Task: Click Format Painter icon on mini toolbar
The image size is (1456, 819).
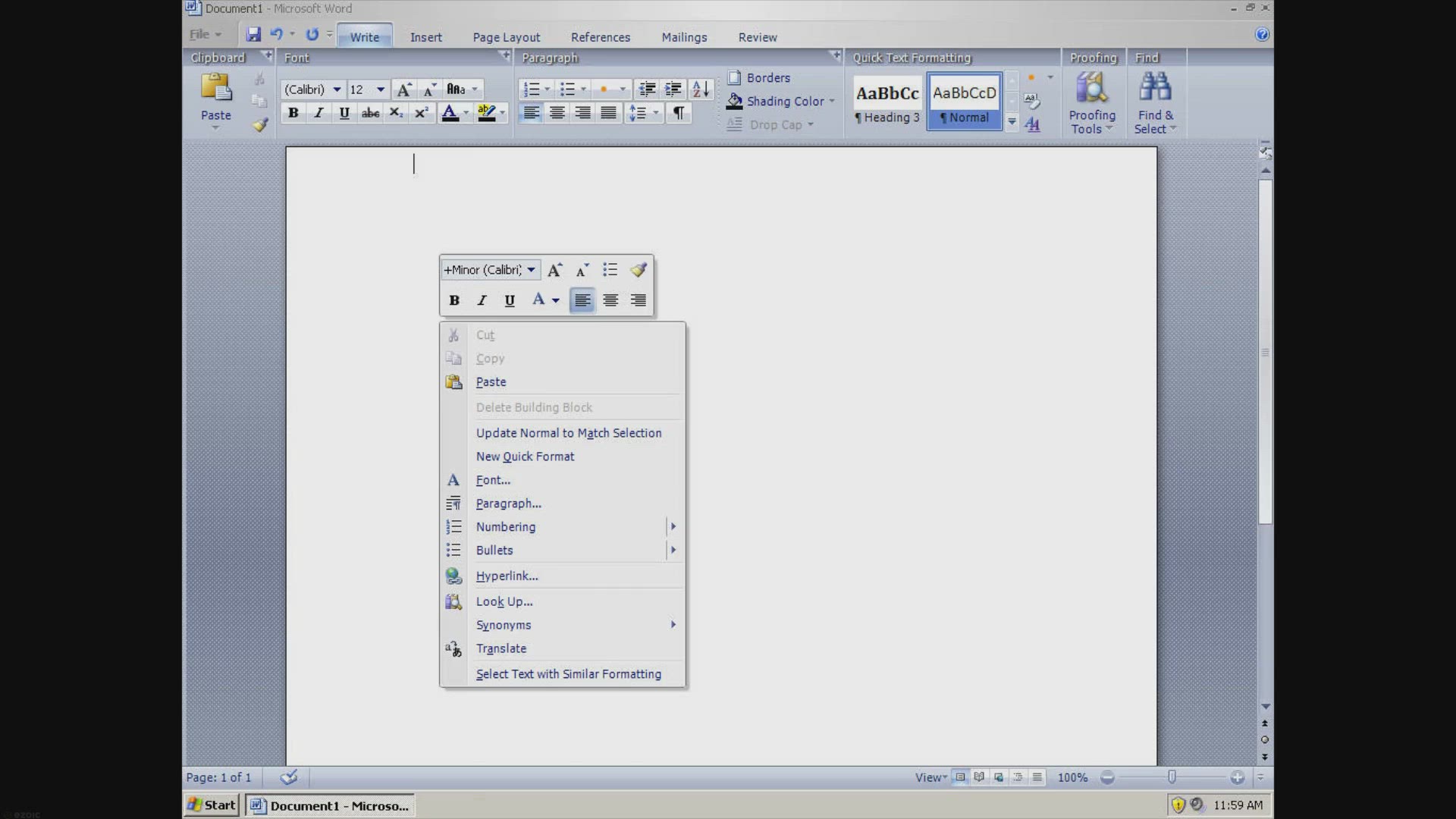Action: (639, 270)
